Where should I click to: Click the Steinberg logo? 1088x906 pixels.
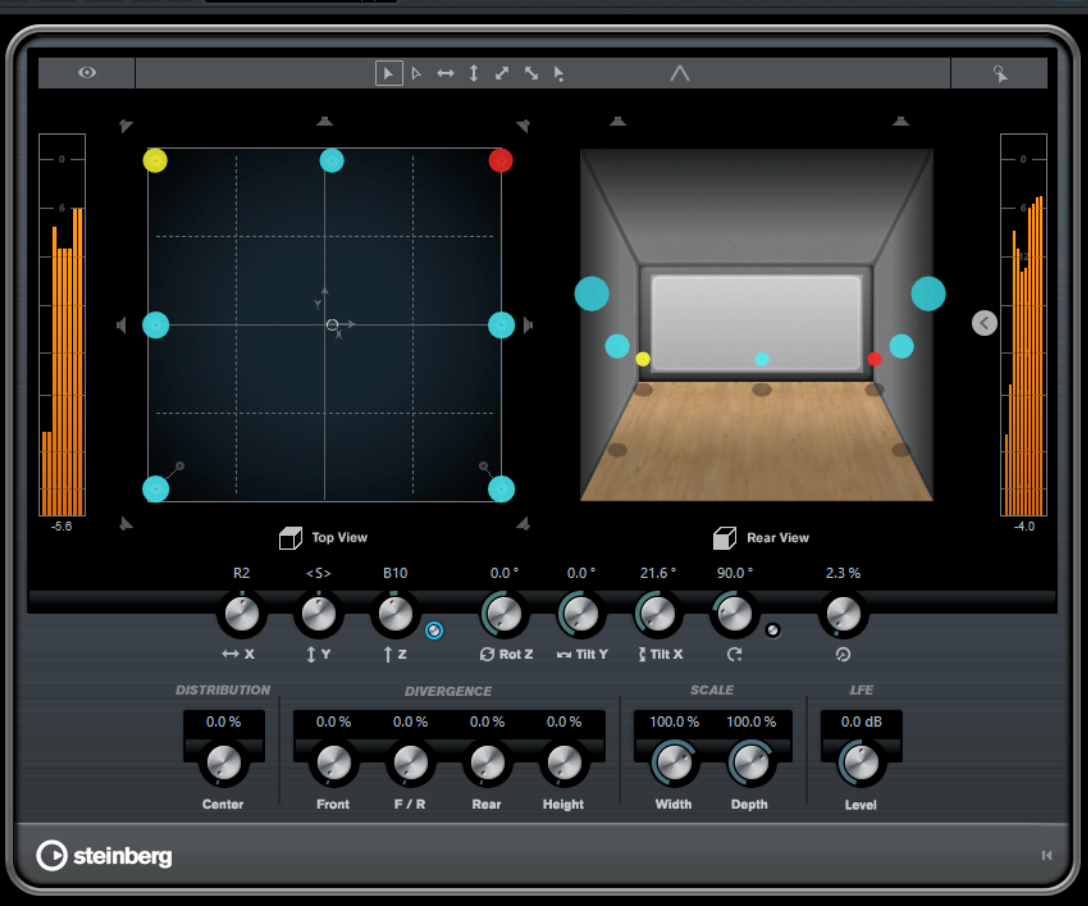(105, 856)
